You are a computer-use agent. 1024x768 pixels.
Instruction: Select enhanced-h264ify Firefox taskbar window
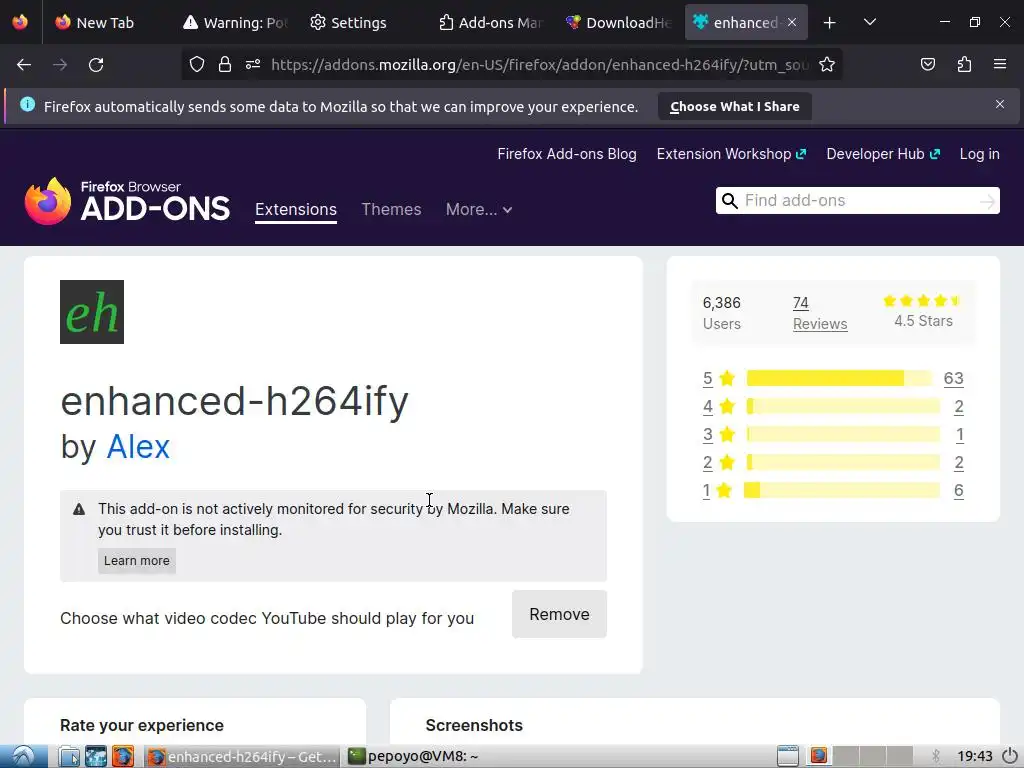(242, 756)
